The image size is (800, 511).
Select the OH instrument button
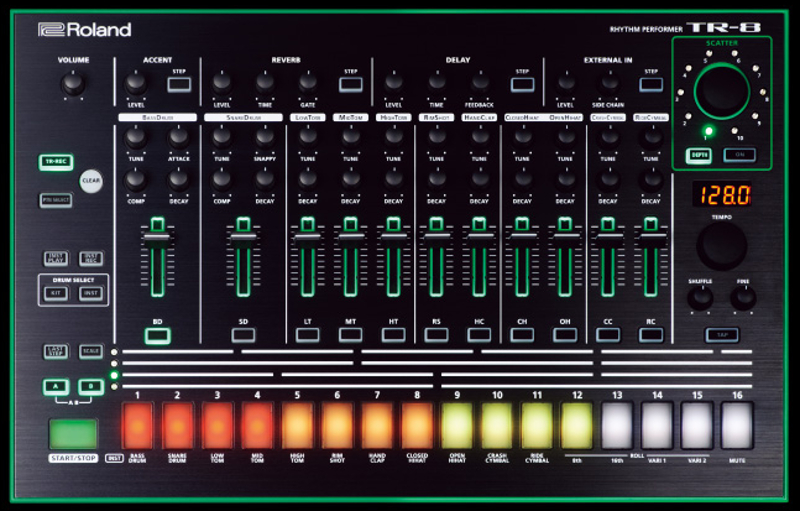coord(565,335)
